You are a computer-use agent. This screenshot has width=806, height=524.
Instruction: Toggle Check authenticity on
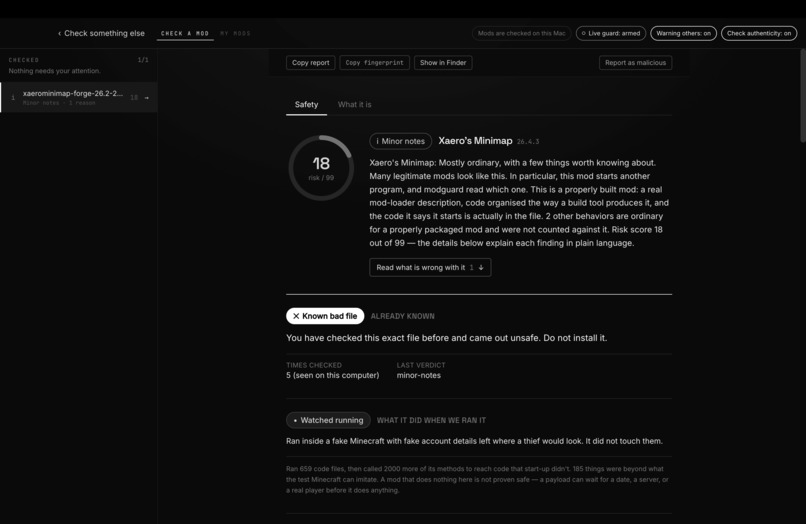759,33
